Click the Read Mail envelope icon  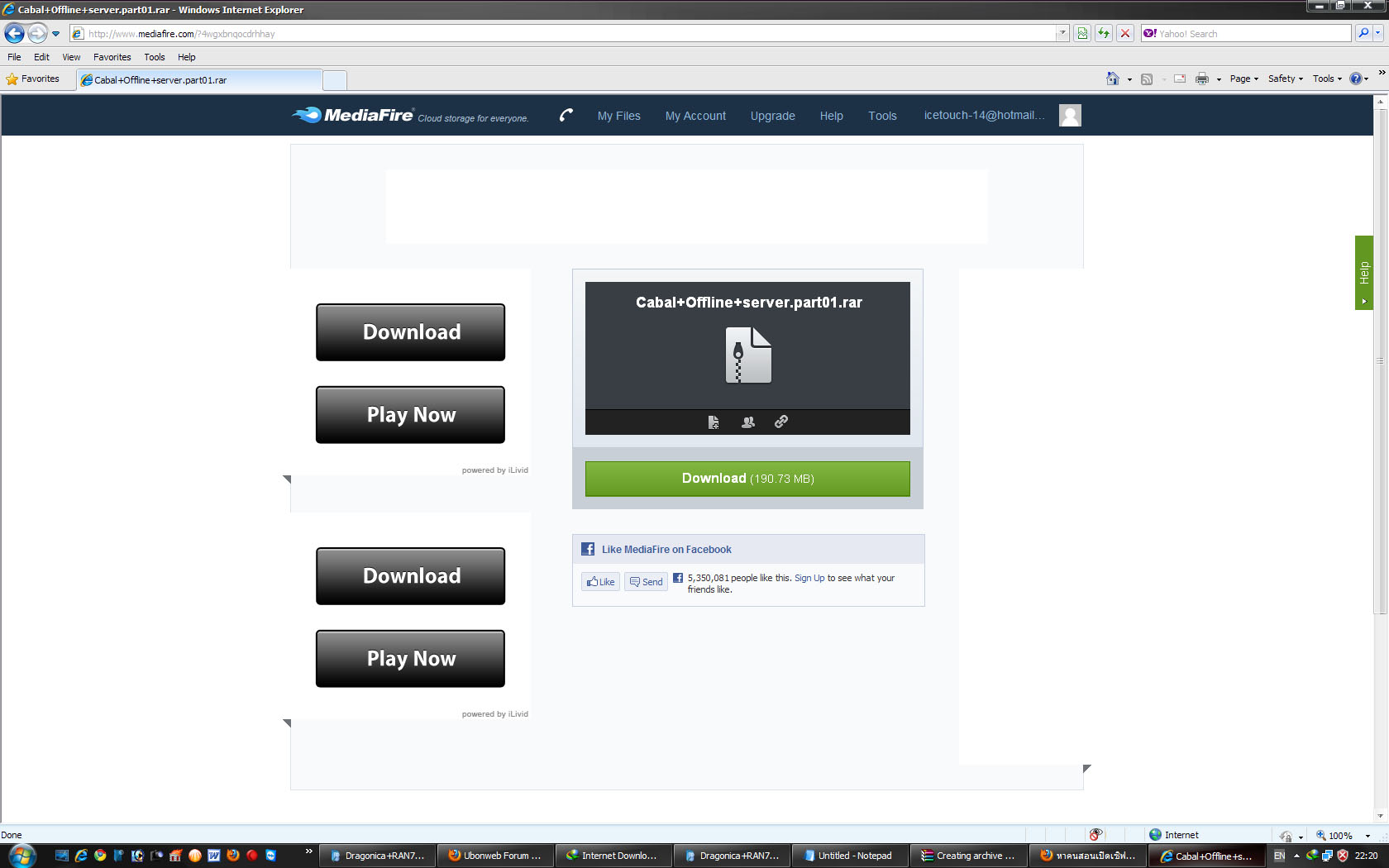coord(1180,79)
